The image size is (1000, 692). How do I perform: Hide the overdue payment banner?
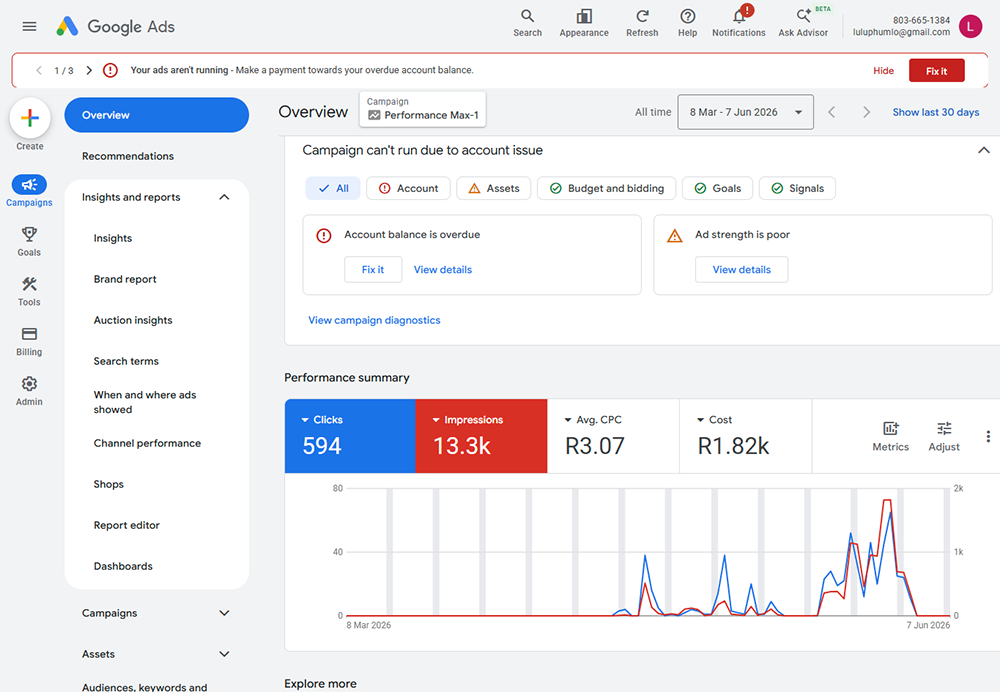click(883, 71)
